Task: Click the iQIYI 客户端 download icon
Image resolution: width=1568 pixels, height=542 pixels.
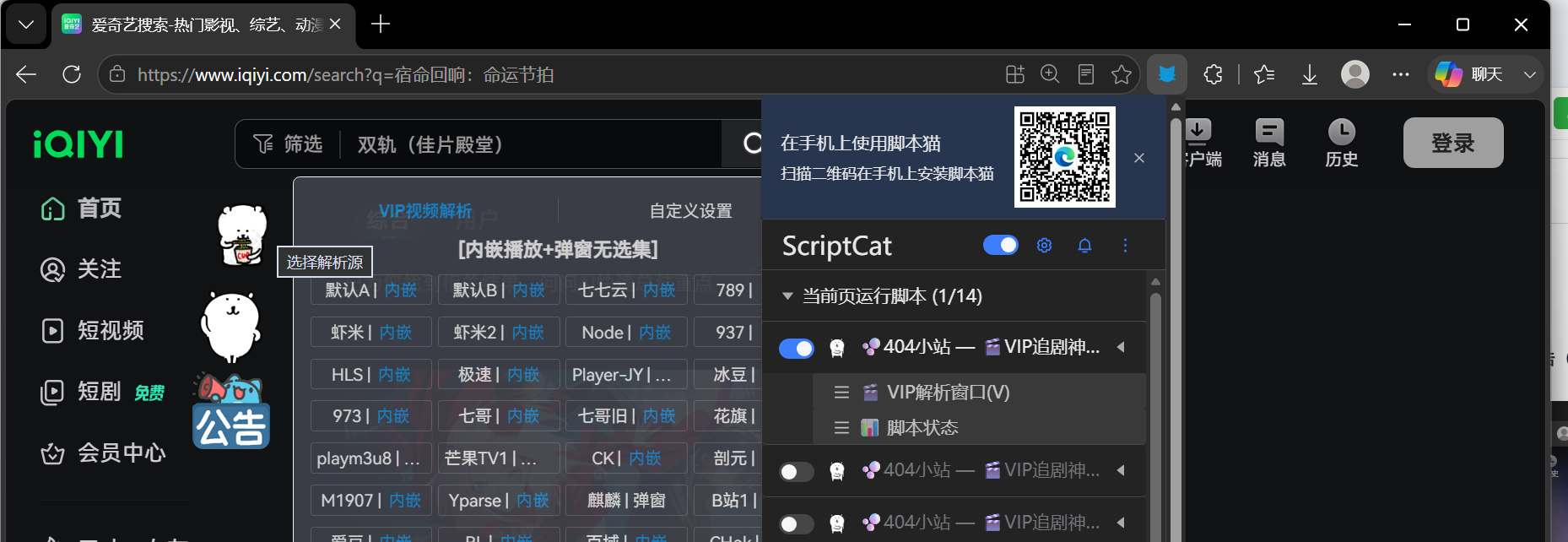Action: click(x=1202, y=144)
